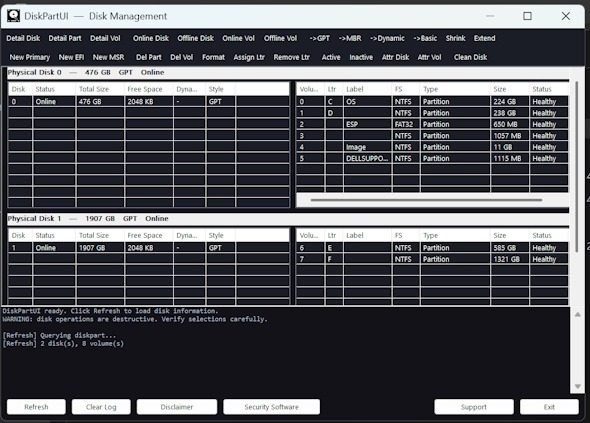Select volume 0 labeled OS

click(x=432, y=102)
